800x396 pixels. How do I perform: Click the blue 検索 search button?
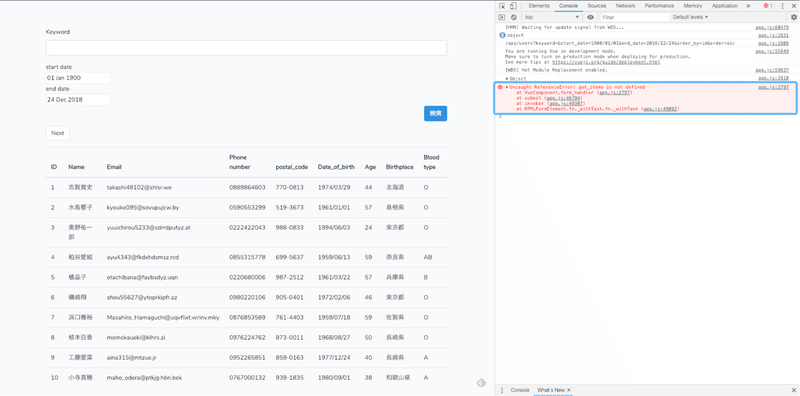[x=435, y=113]
